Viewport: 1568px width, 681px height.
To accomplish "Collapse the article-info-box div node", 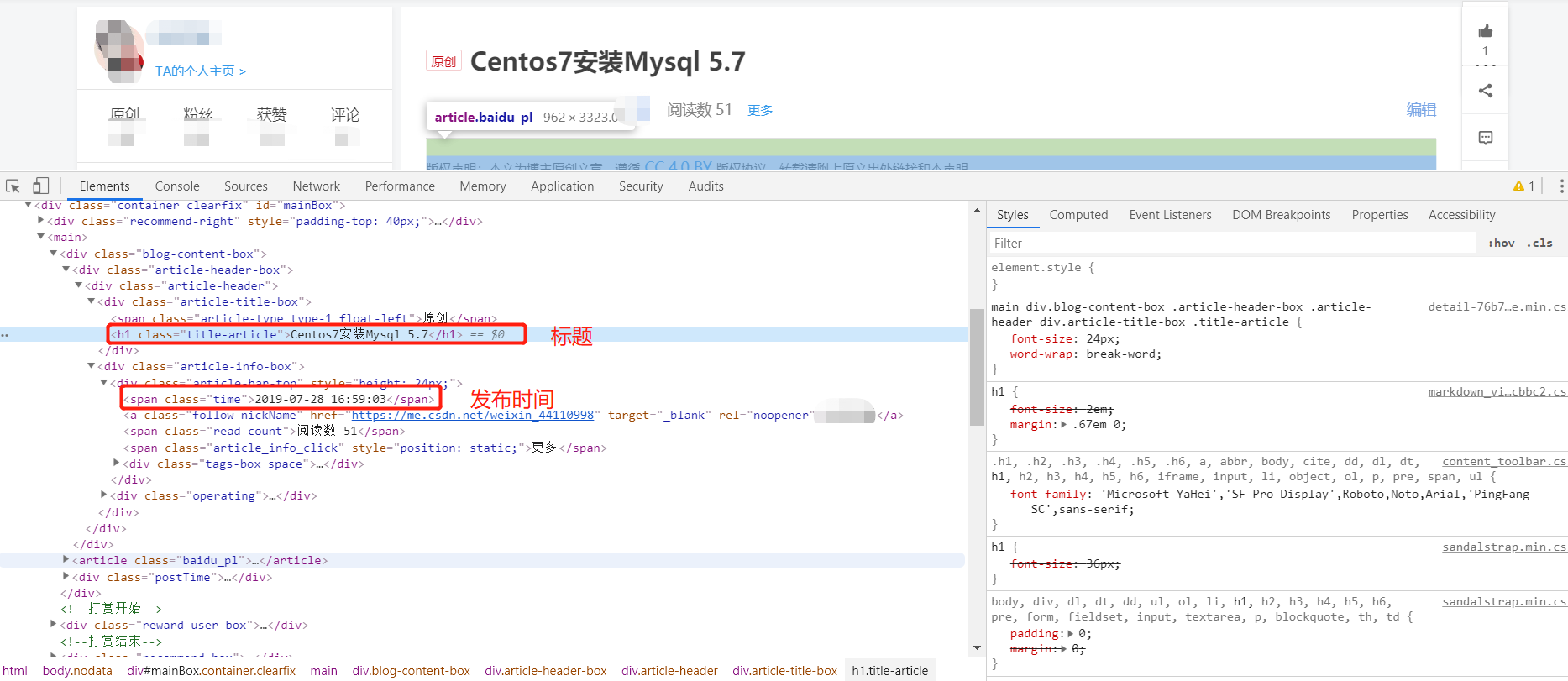I will 92,366.
